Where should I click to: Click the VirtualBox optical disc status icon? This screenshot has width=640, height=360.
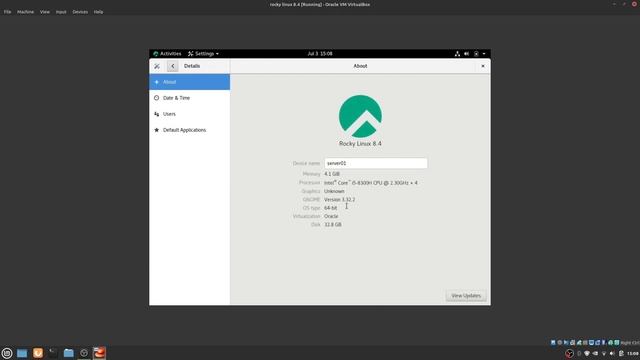pos(560,342)
